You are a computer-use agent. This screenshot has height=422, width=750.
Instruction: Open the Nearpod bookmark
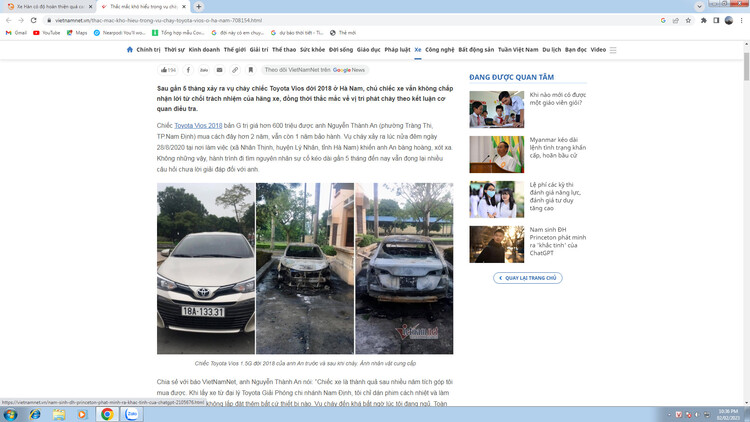click(x=119, y=33)
